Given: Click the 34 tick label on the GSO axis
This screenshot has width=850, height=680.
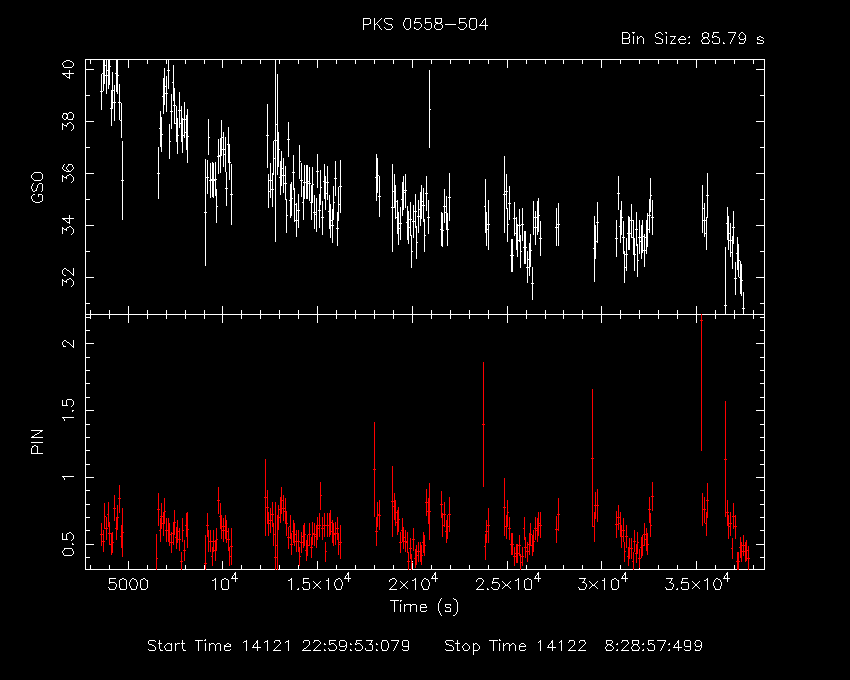Looking at the screenshot, I should pyautogui.click(x=68, y=226).
